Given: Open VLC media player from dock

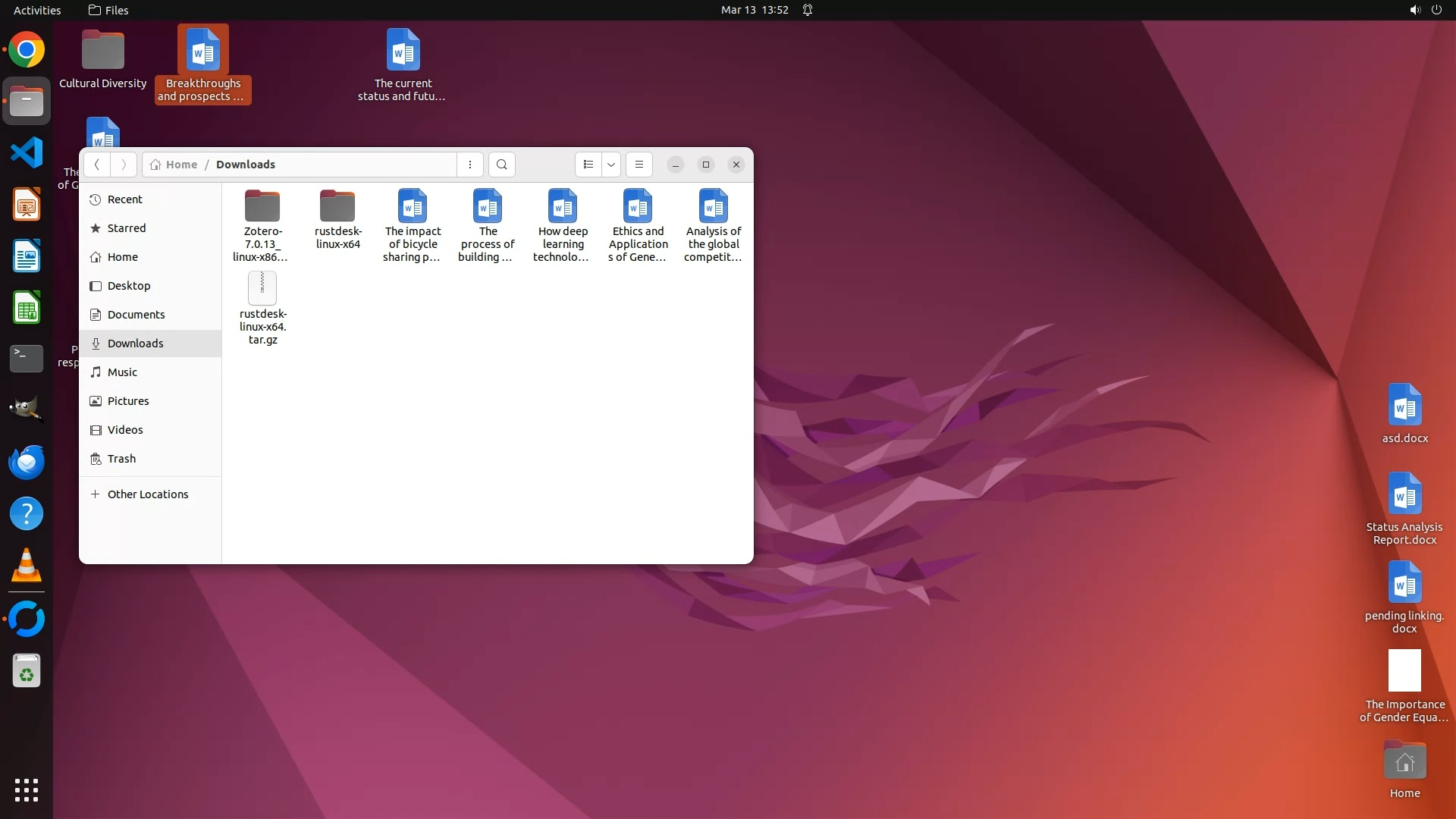Looking at the screenshot, I should (x=27, y=565).
